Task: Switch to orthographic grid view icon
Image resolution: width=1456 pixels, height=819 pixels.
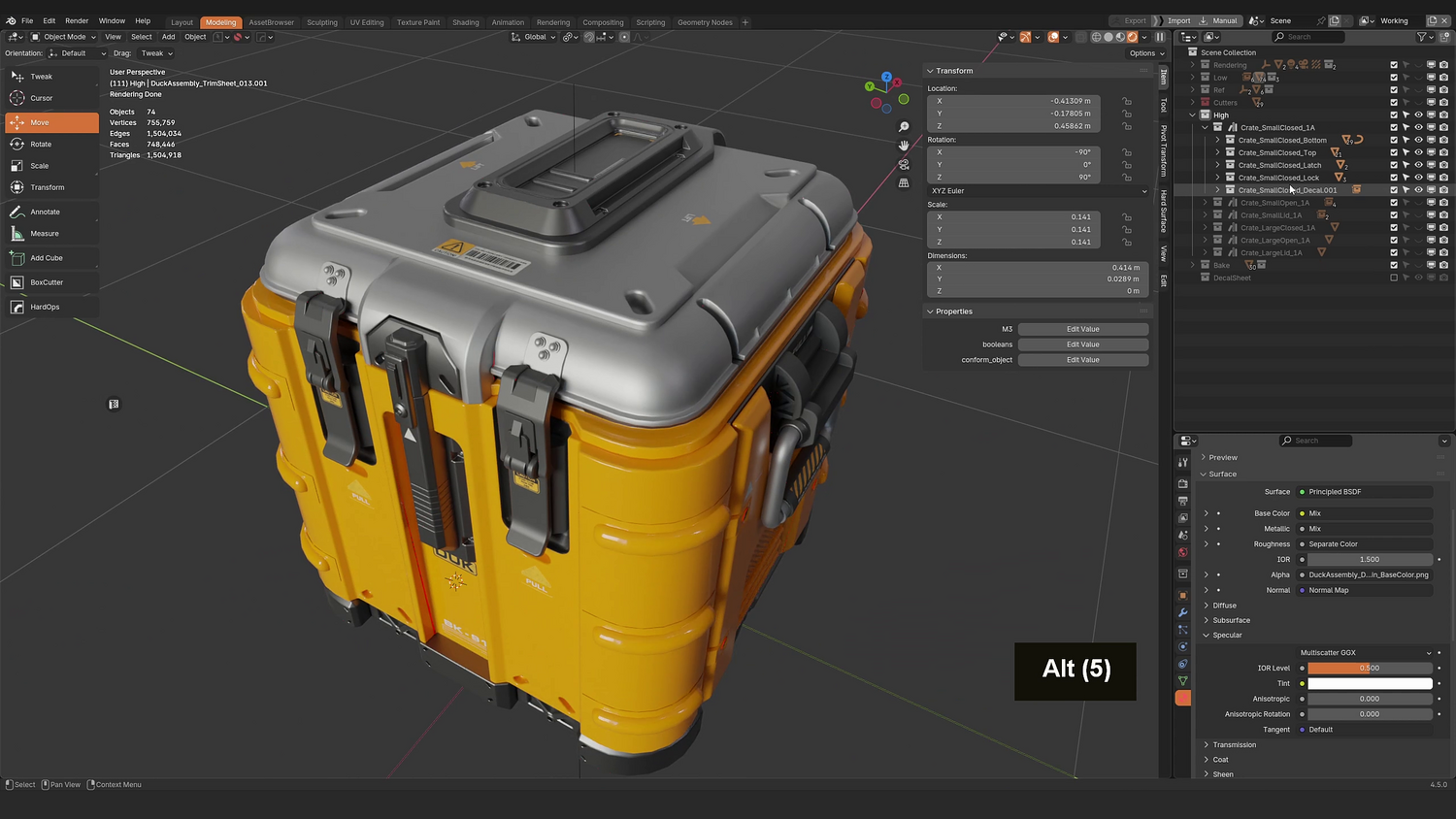Action: [904, 182]
